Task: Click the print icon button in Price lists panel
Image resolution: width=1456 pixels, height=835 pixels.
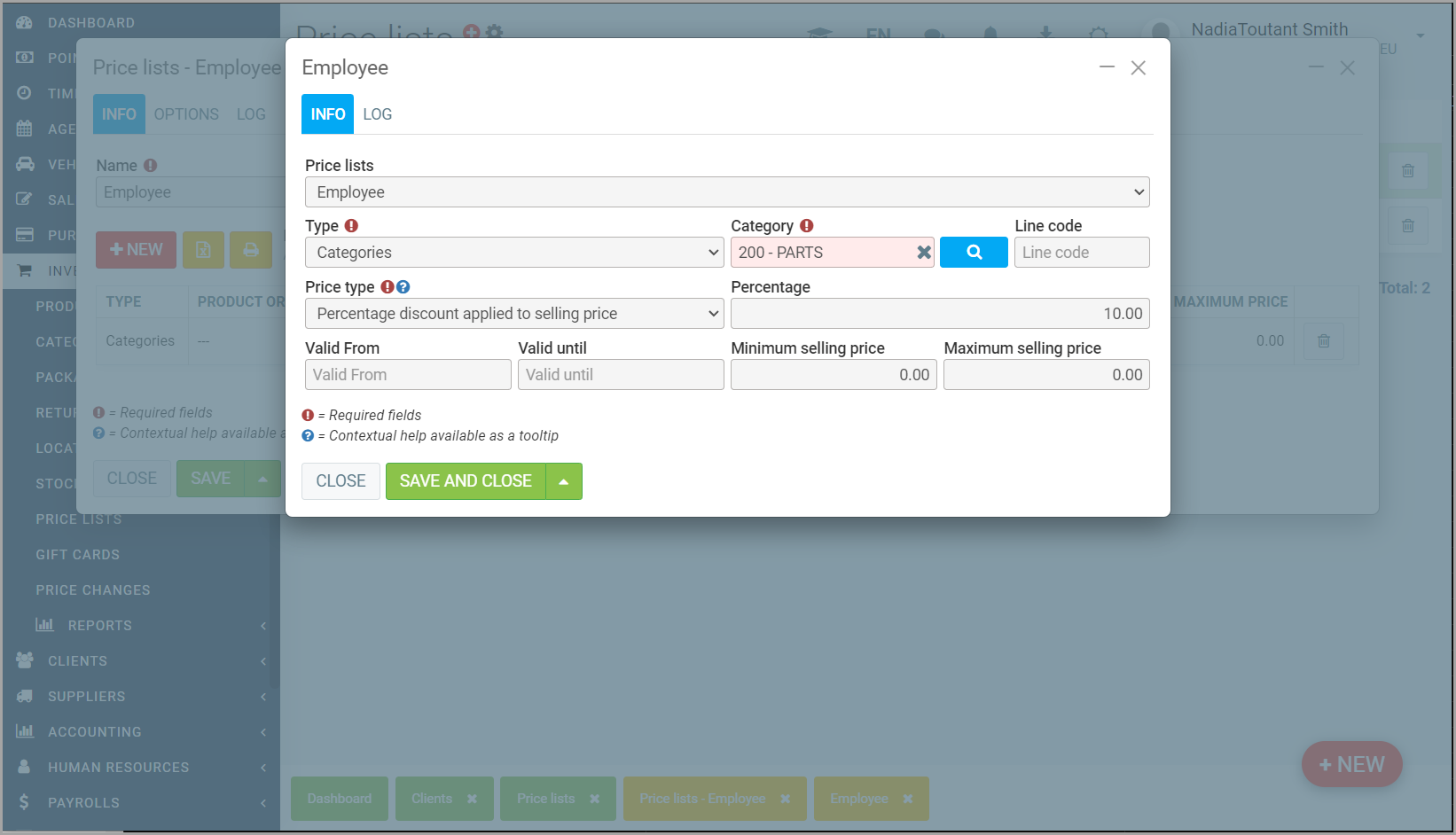Action: coord(251,250)
